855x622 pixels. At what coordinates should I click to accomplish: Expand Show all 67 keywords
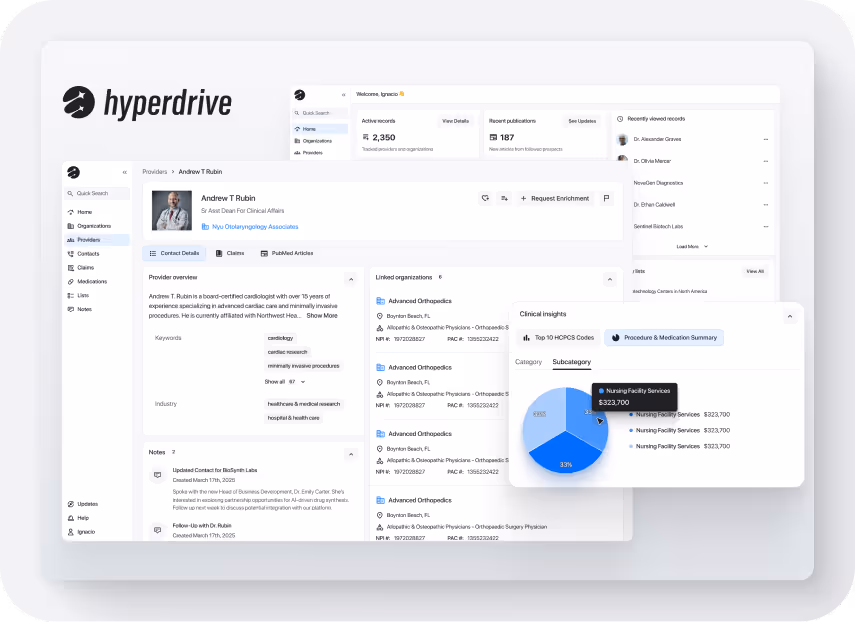point(285,382)
